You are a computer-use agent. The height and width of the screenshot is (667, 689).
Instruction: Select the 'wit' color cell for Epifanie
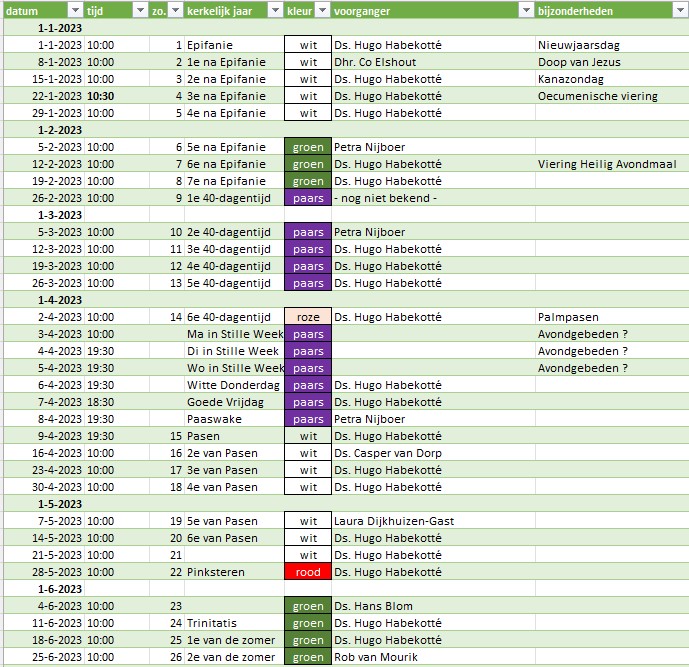pos(308,45)
